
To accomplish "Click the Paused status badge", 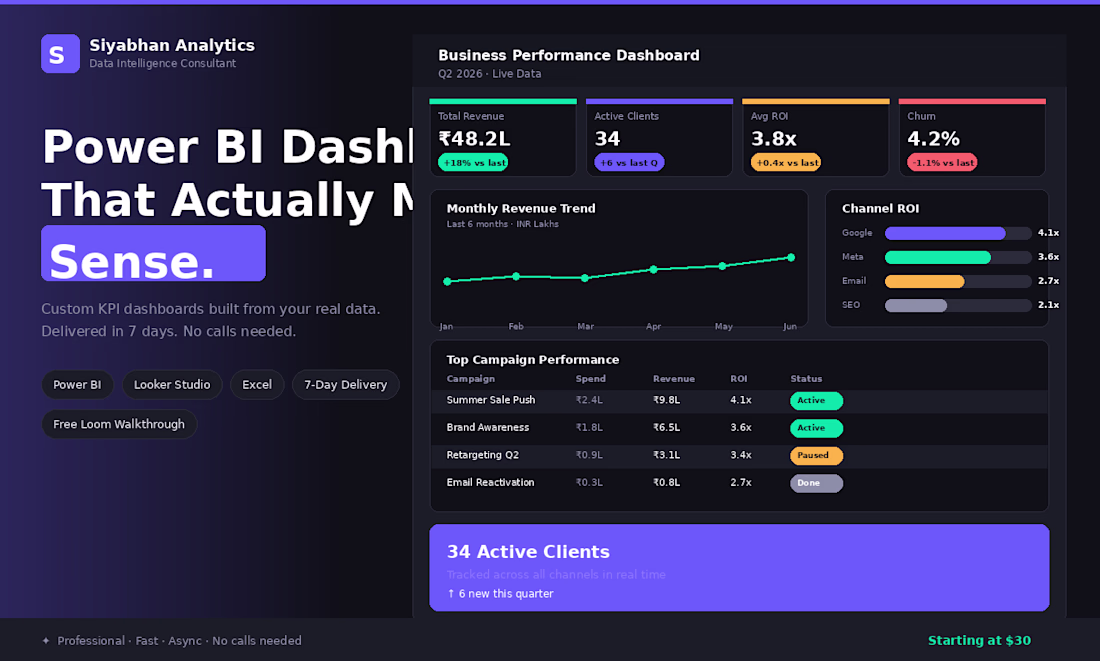I will tap(817, 455).
